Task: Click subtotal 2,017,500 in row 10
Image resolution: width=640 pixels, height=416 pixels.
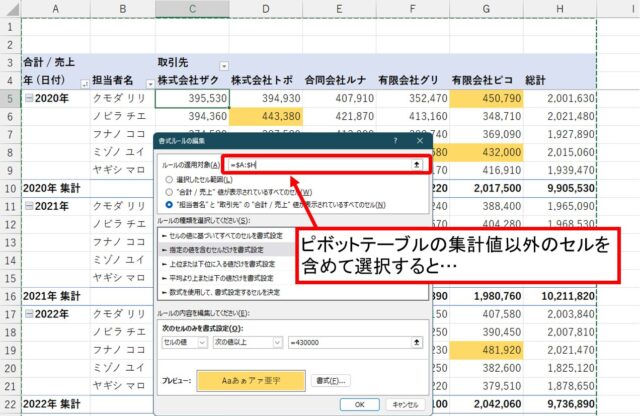Action: pos(498,188)
